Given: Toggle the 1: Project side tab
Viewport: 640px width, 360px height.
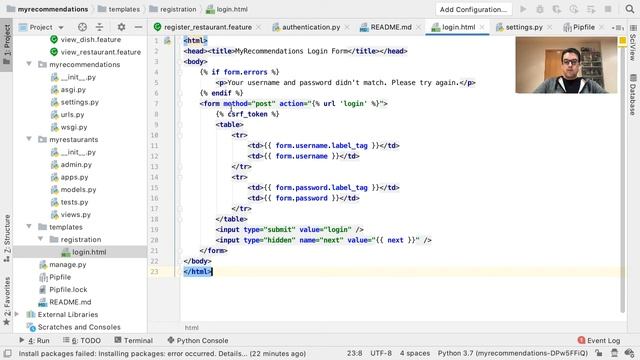Looking at the screenshot, I should pos(7,45).
